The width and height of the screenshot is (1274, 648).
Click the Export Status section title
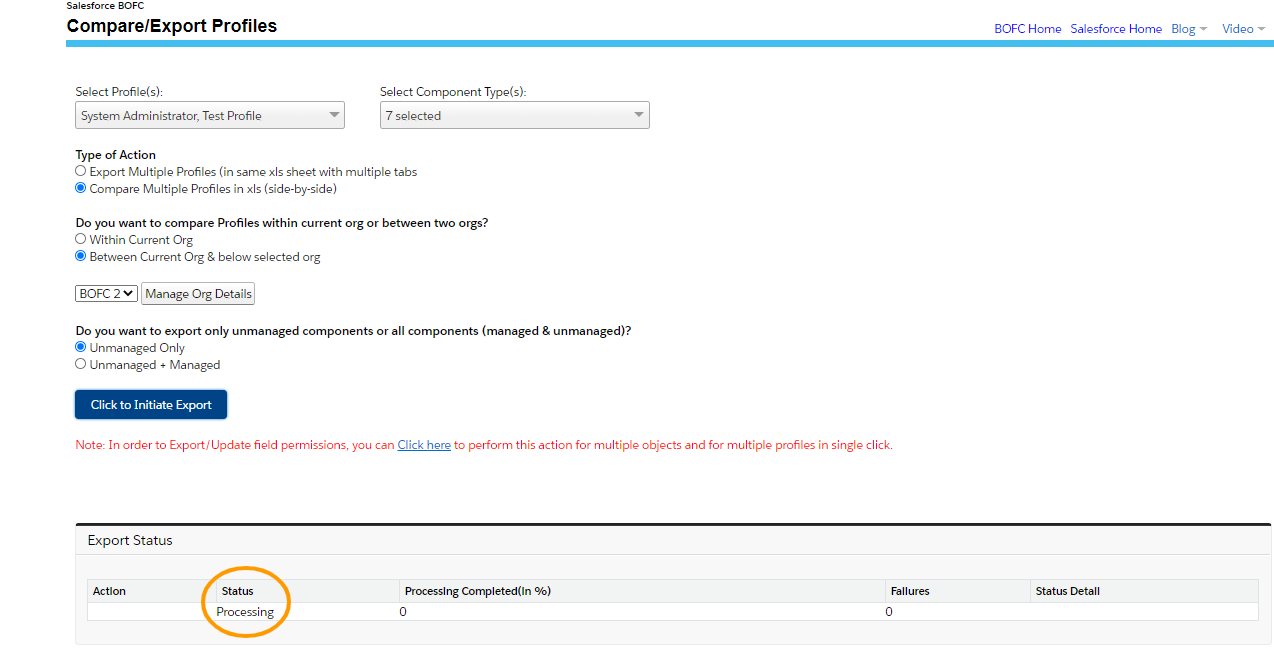coord(130,540)
